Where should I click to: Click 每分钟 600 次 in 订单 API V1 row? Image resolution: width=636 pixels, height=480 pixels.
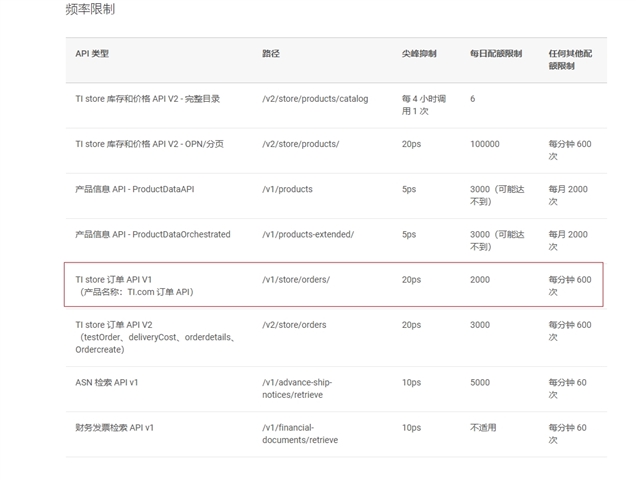pos(570,286)
